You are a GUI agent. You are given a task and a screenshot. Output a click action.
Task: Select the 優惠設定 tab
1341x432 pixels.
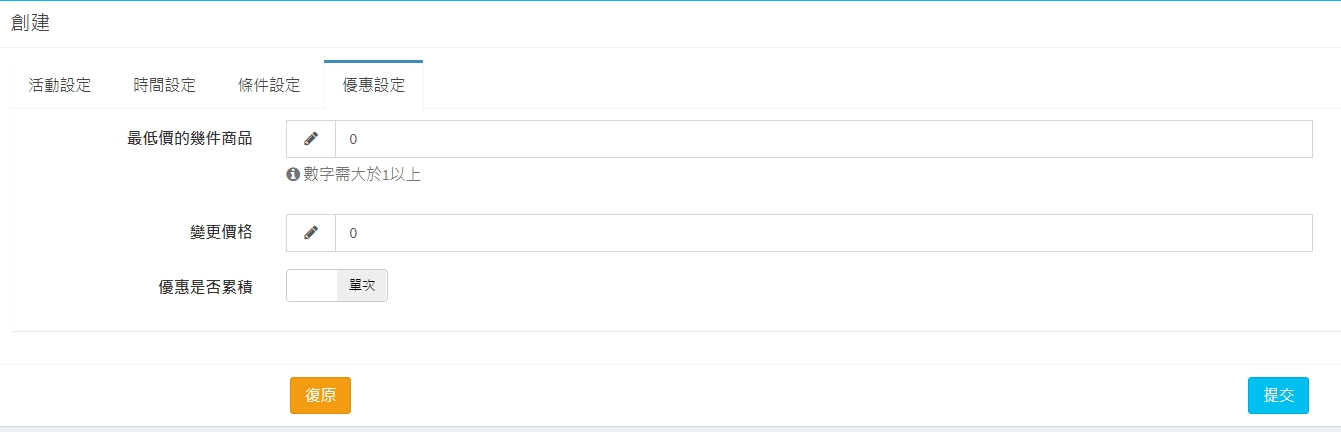pyautogui.click(x=374, y=85)
